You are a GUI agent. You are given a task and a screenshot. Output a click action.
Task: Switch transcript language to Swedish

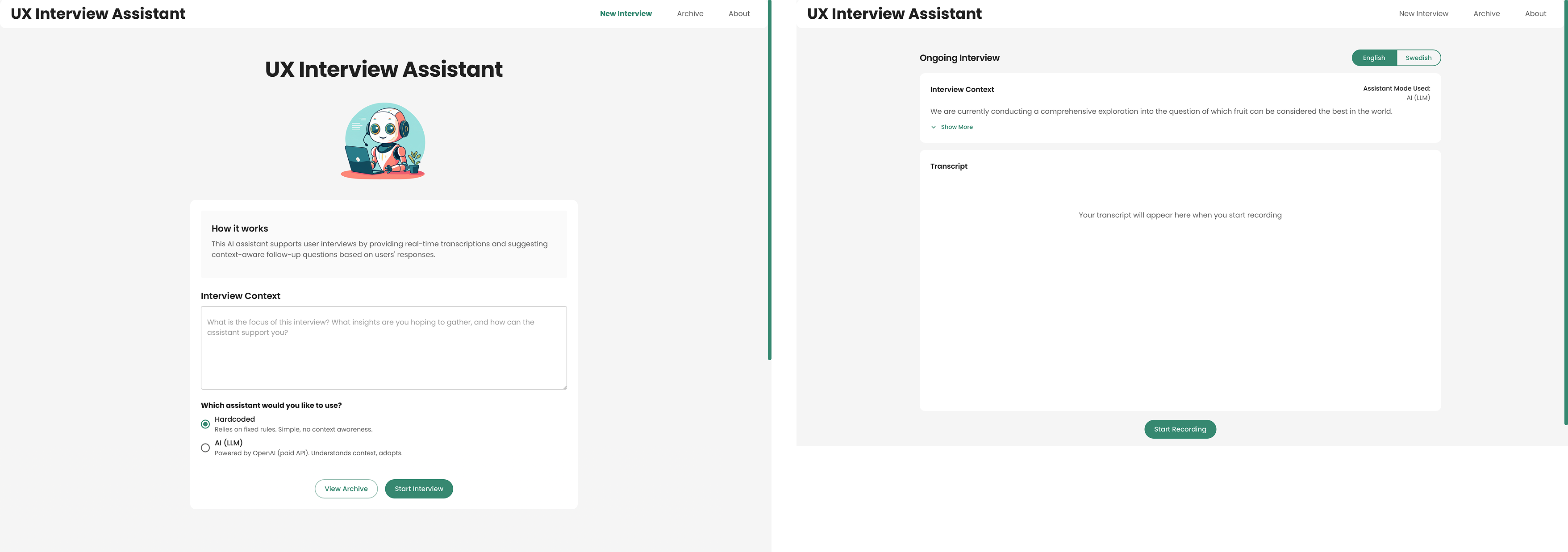tap(1418, 58)
